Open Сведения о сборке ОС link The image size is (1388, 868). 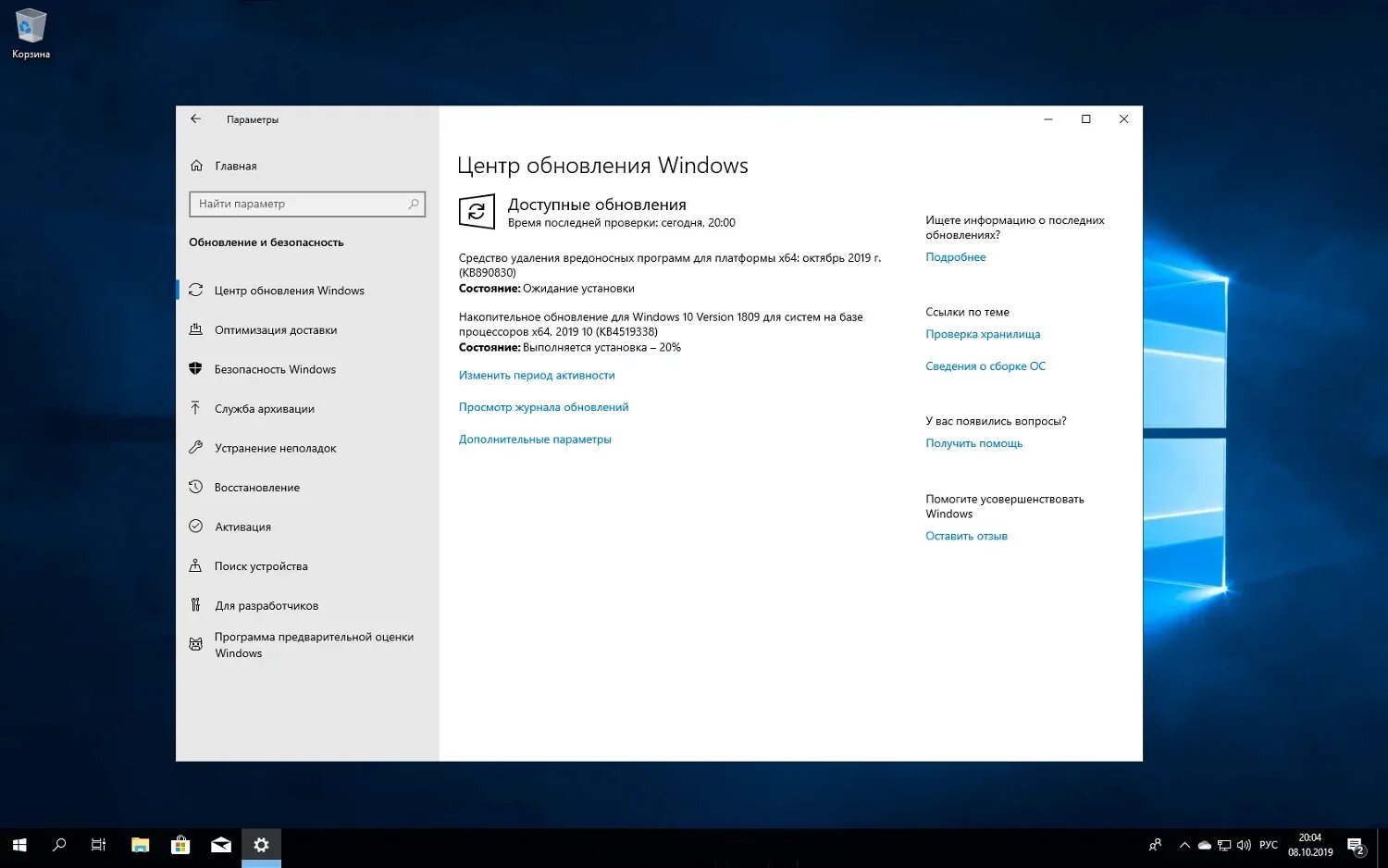pos(985,366)
